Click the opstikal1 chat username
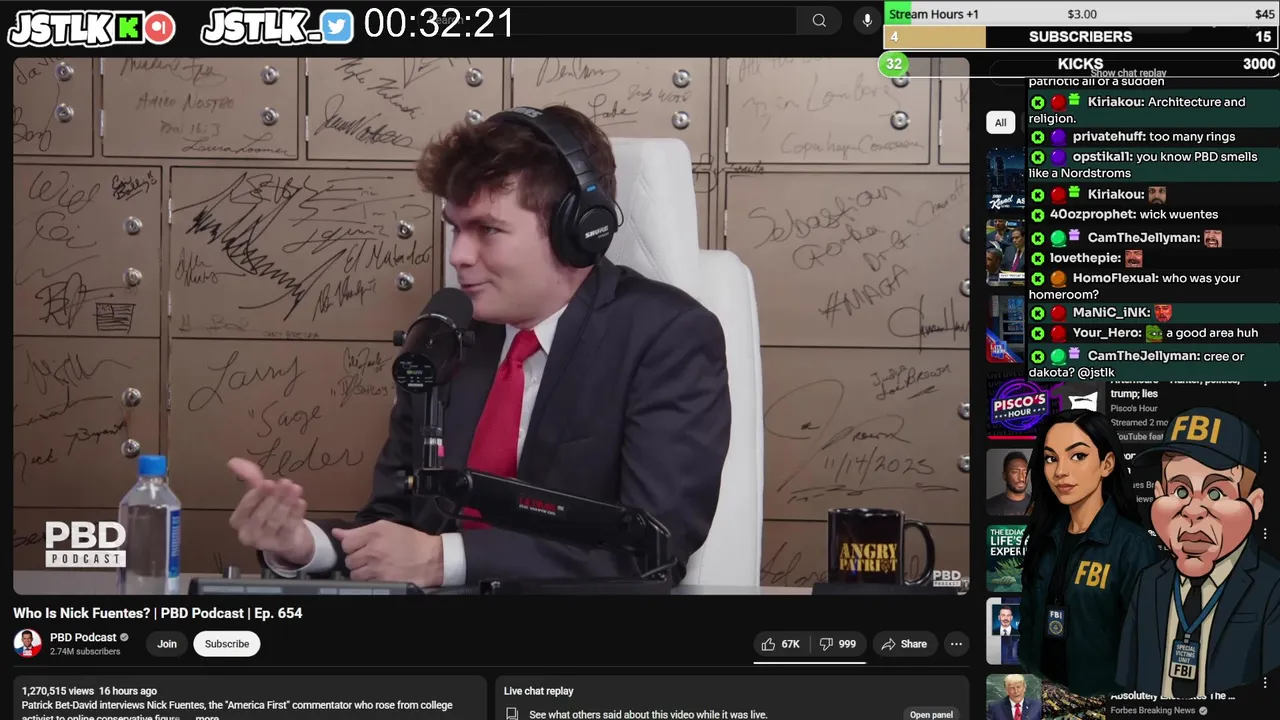This screenshot has width=1280, height=720. coord(1101,157)
